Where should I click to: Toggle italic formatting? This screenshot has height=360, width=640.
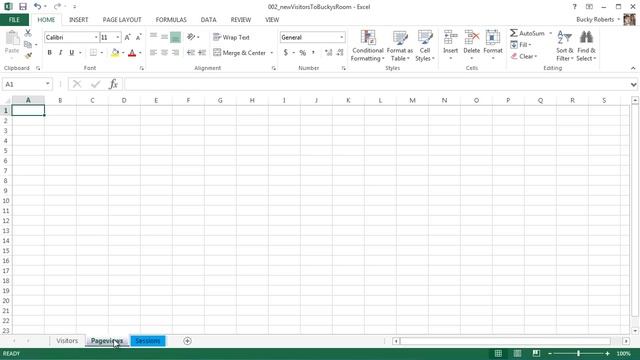point(60,53)
